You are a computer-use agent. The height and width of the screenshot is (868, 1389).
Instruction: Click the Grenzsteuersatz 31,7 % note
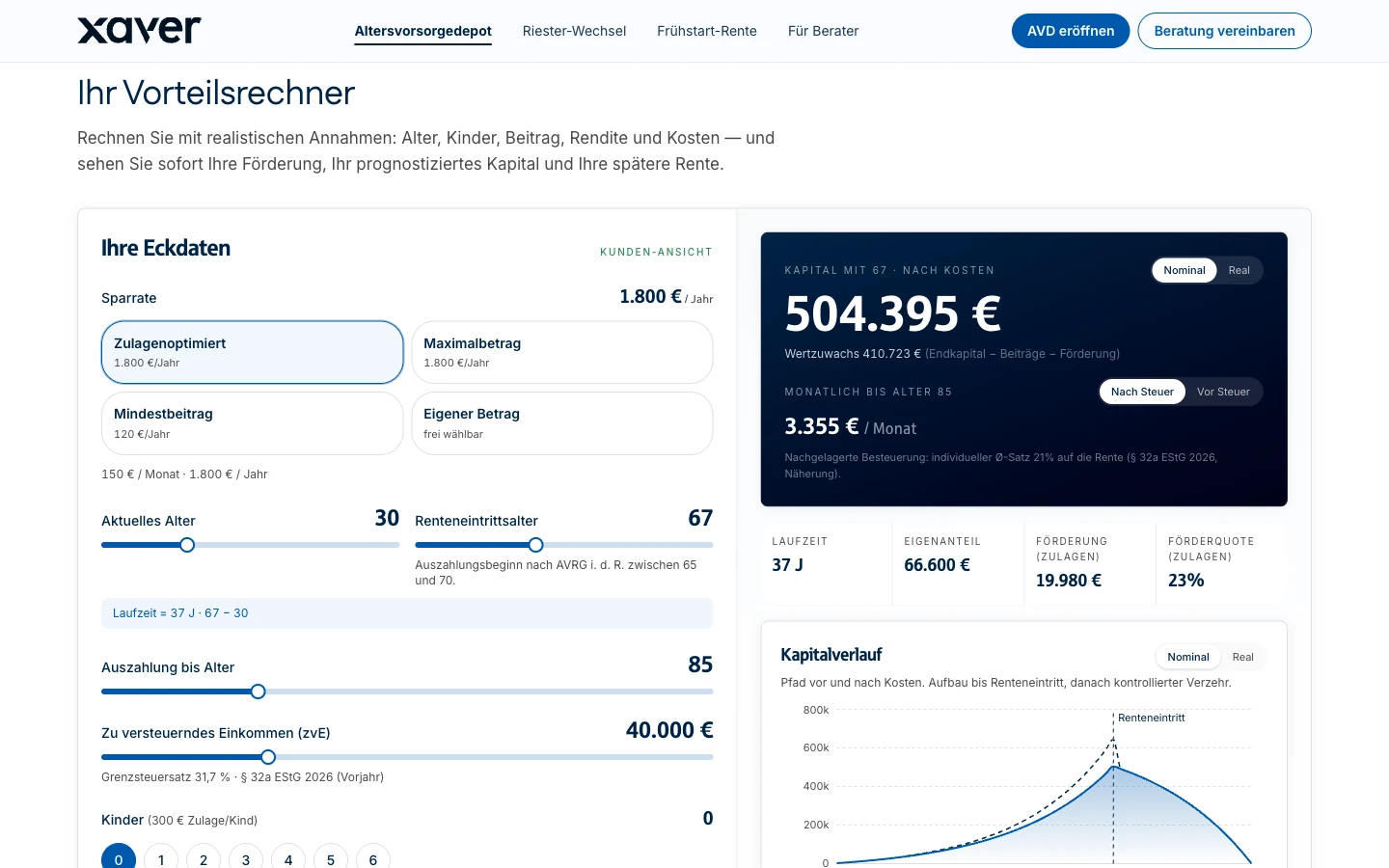[x=242, y=777]
